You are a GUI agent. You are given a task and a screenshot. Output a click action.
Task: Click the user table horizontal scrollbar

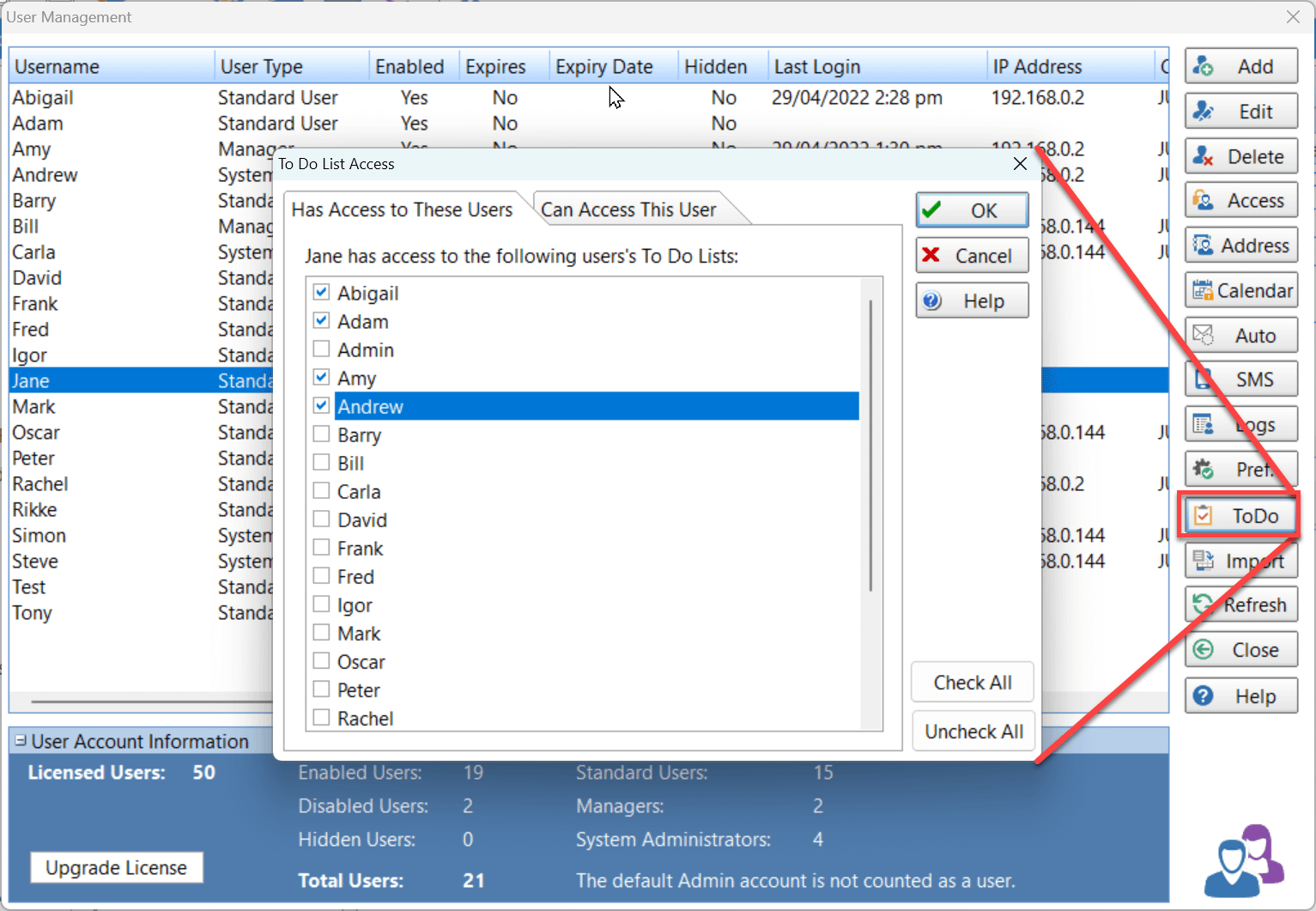150,701
